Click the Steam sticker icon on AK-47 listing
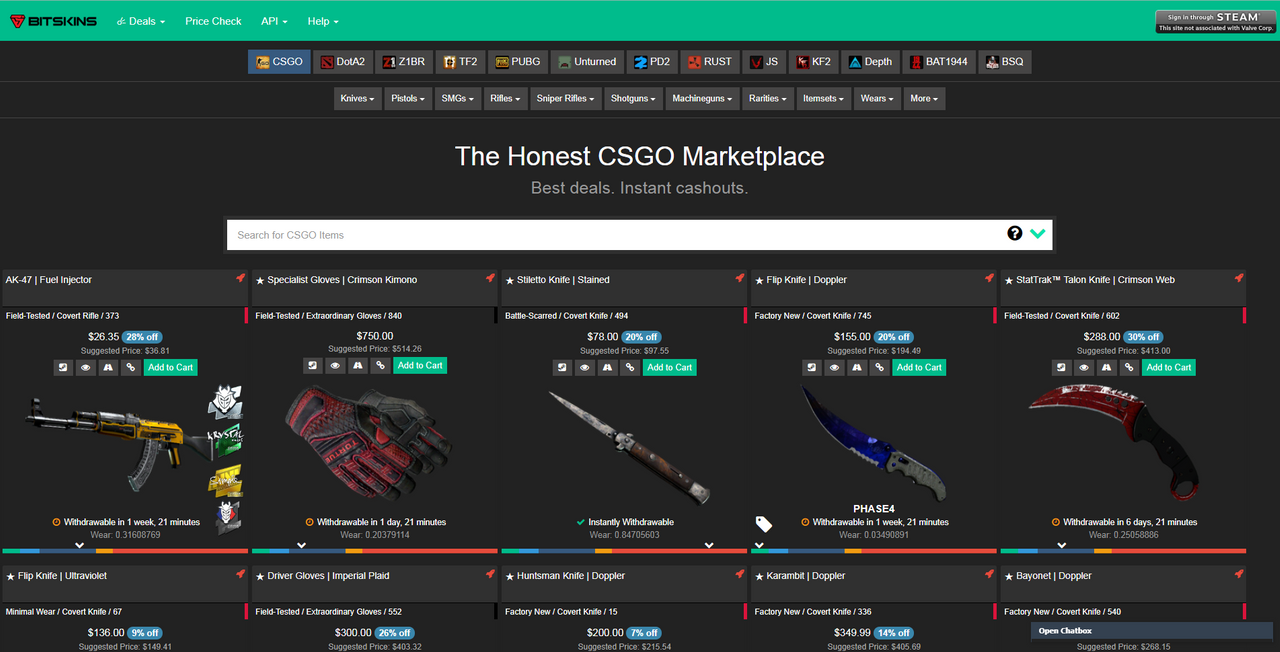Viewport: 1280px width, 652px height. pyautogui.click(x=62, y=367)
